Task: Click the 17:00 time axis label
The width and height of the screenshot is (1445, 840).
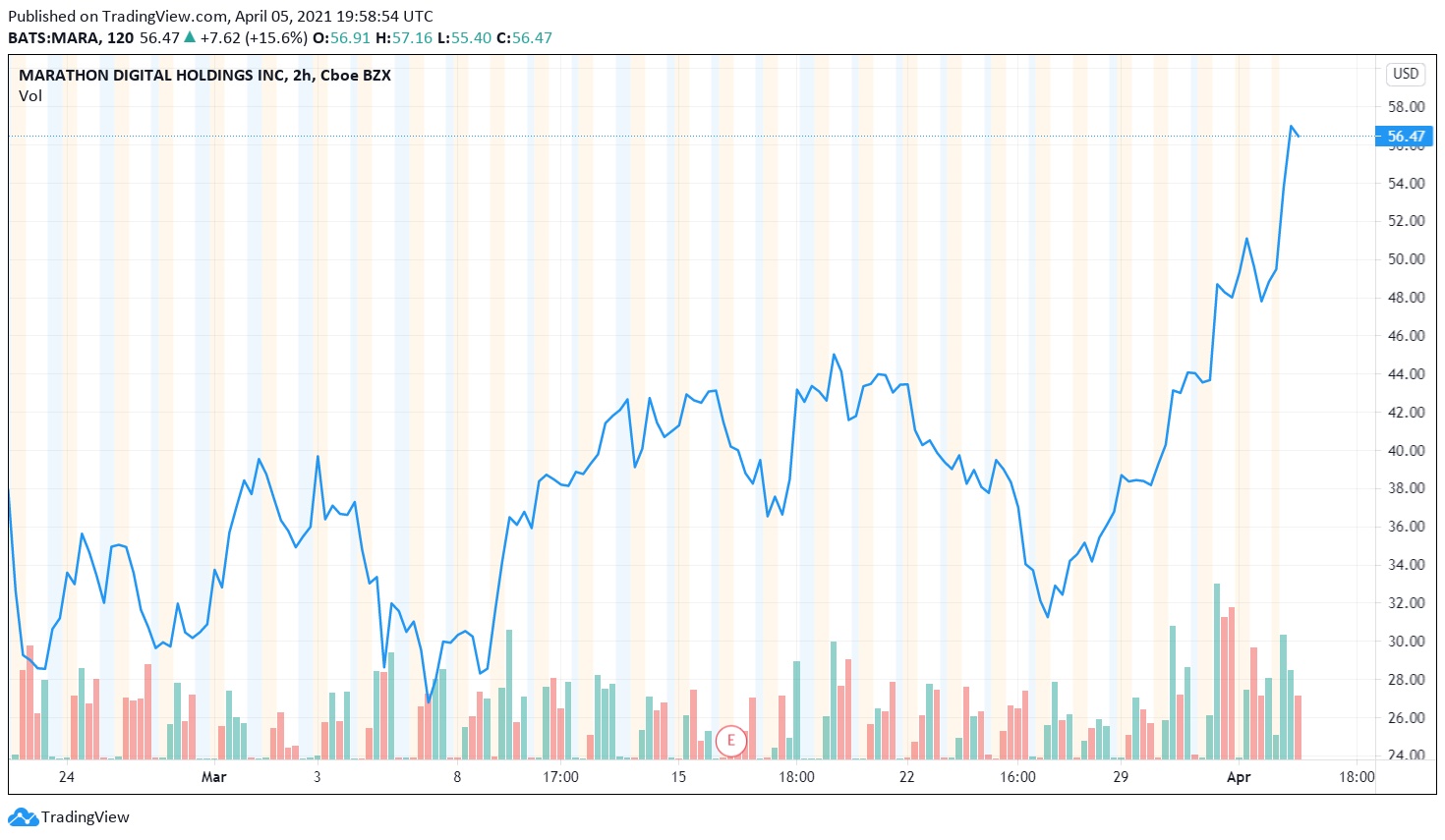Action: tap(561, 777)
